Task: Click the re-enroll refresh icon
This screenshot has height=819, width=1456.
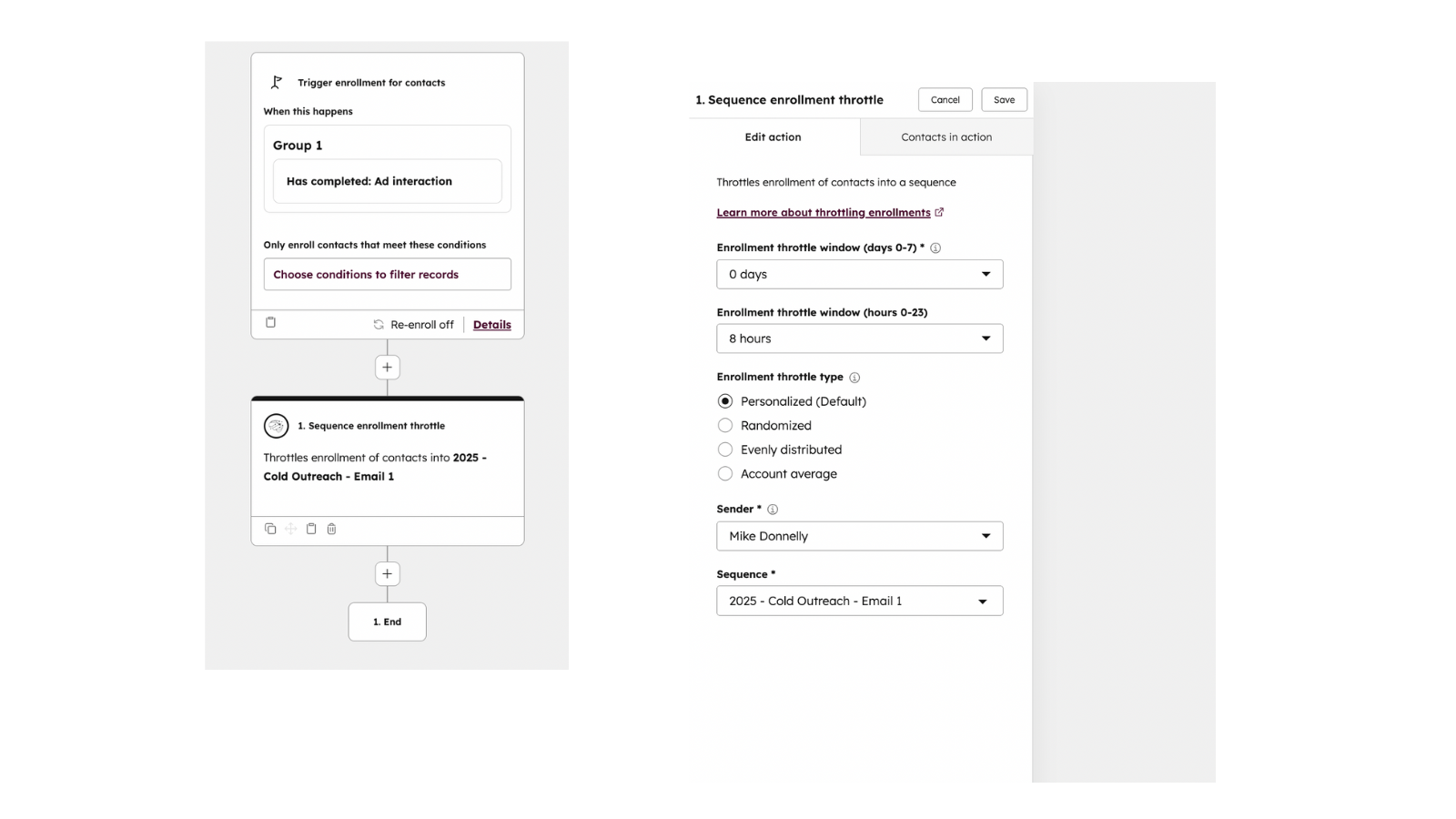Action: coord(377,324)
